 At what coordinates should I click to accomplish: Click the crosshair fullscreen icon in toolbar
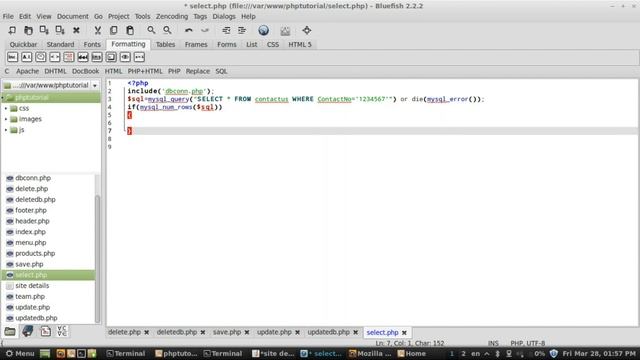click(307, 30)
